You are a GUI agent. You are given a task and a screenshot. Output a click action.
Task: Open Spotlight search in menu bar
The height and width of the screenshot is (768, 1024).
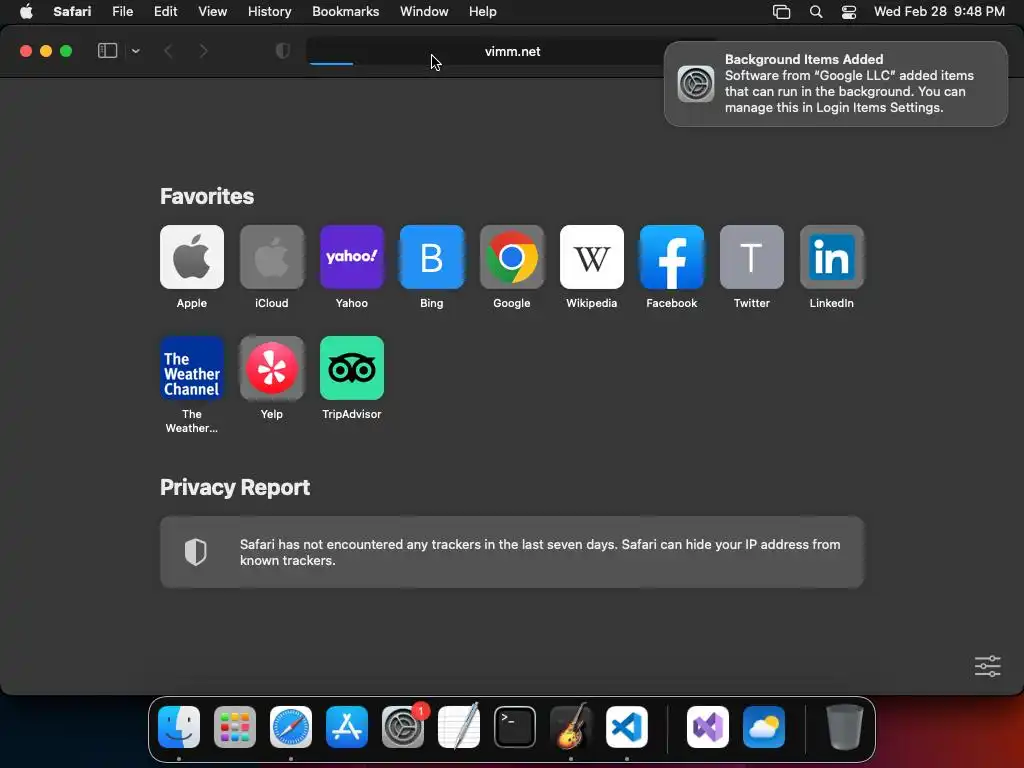point(816,12)
